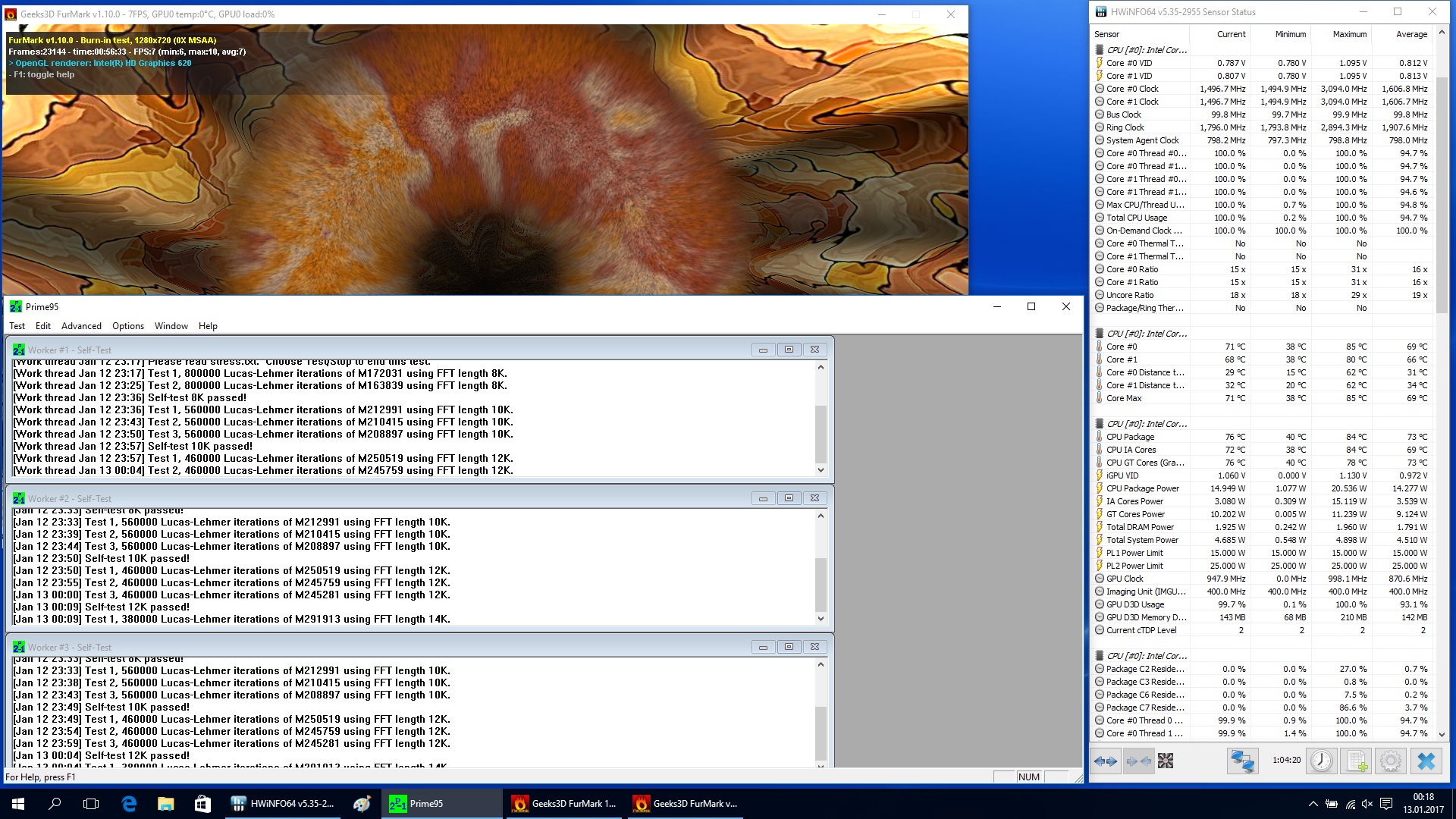Maximize Worker #2 Self-Test child window
The width and height of the screenshot is (1456, 819).
point(789,498)
